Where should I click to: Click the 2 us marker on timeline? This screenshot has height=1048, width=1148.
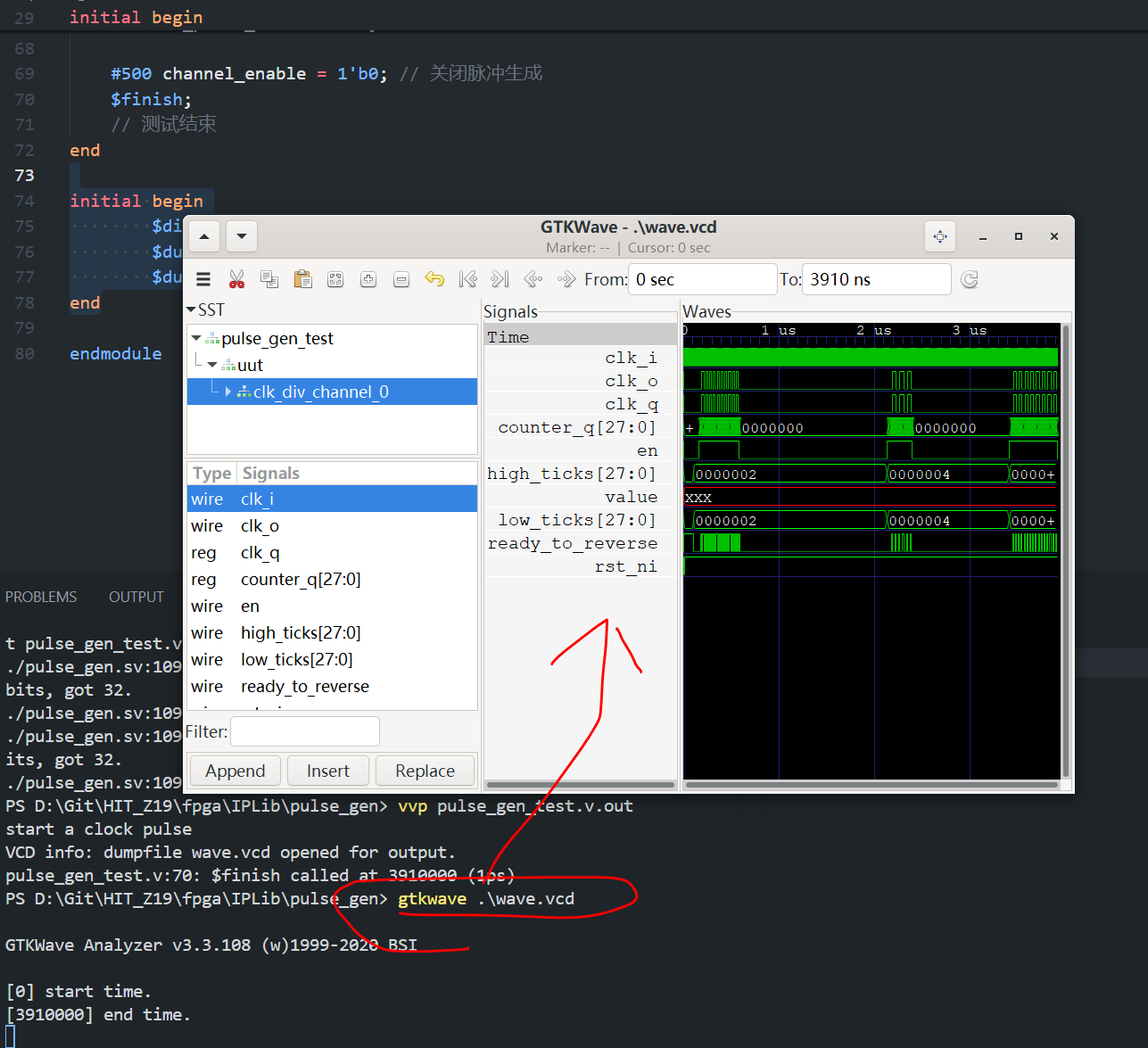874,330
